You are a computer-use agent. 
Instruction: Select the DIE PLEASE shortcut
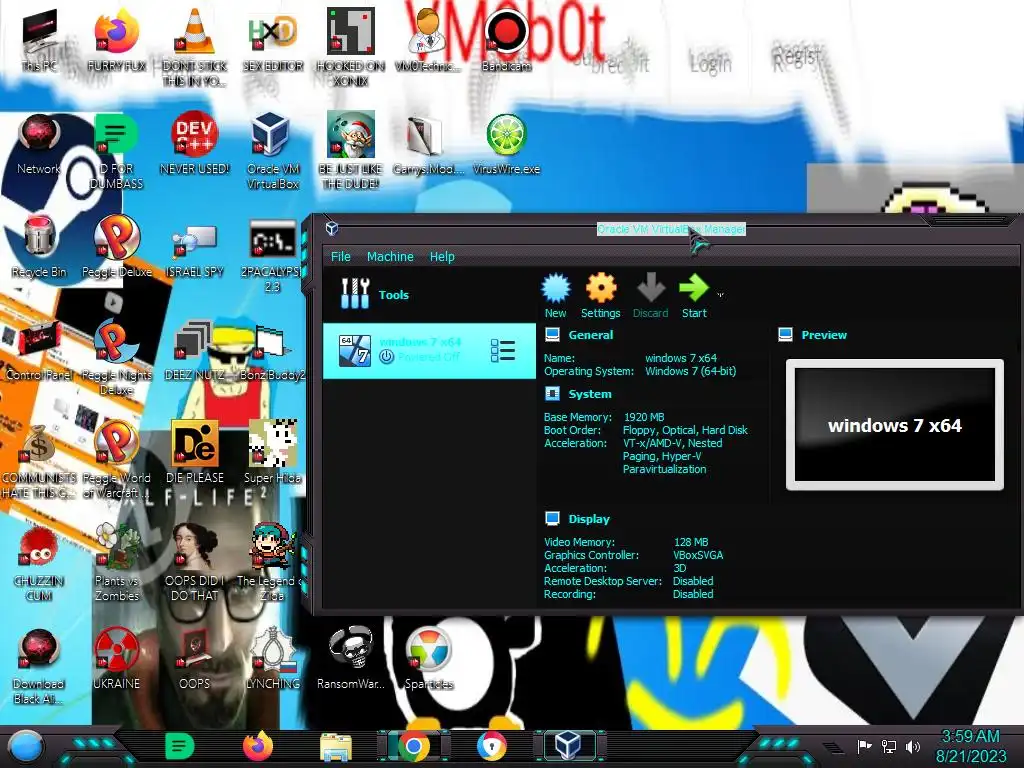[x=195, y=453]
